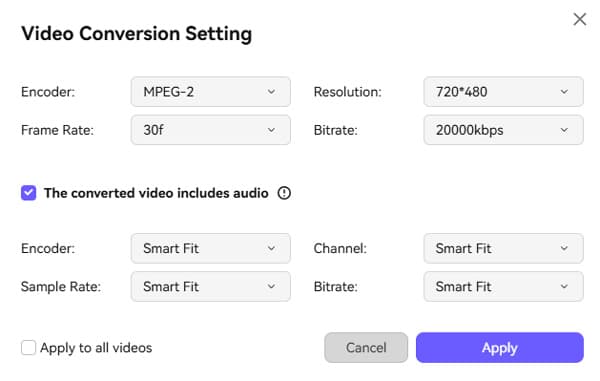
Task: Open the Sample Rate Smart Fit dropdown
Action: tap(211, 287)
